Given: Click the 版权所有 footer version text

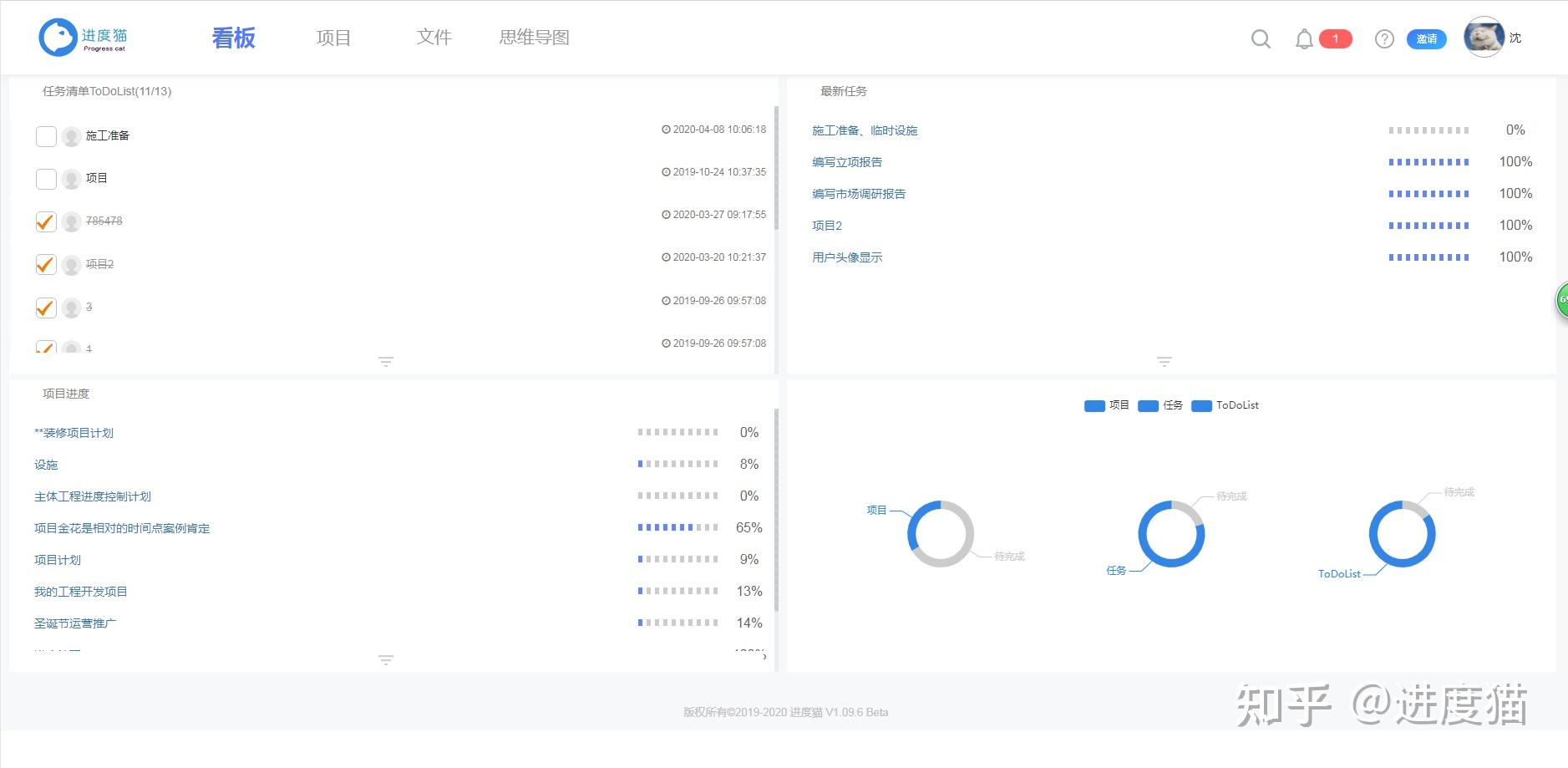Looking at the screenshot, I should tap(786, 712).
